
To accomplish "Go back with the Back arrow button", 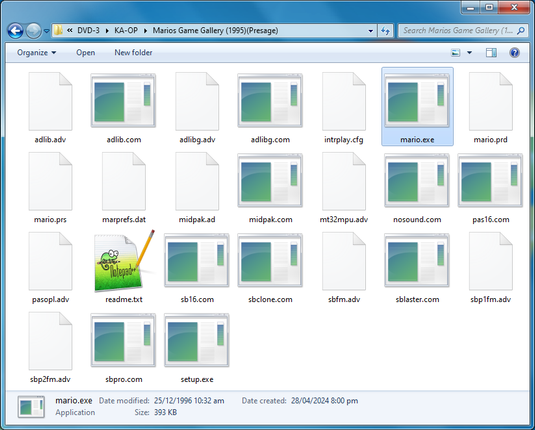I will (x=15, y=31).
